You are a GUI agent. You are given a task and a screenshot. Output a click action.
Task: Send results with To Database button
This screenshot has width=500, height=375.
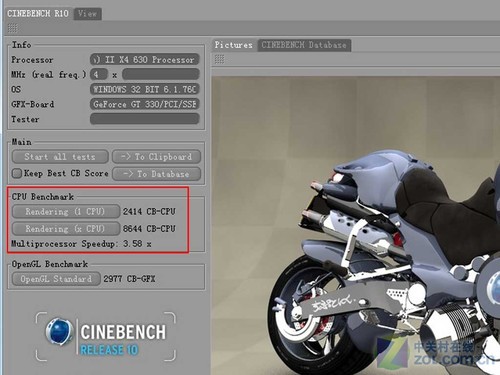[x=156, y=174]
